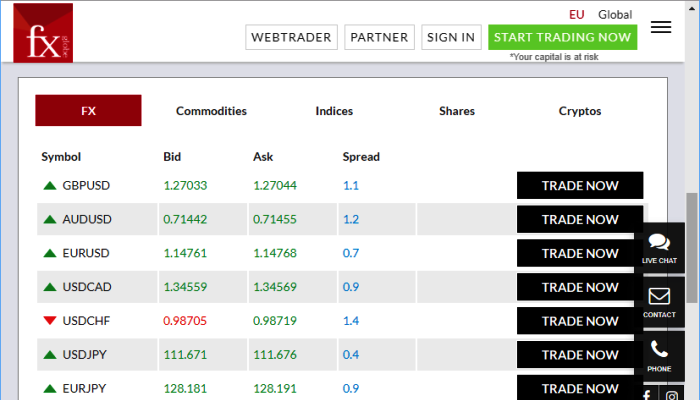The width and height of the screenshot is (700, 400).
Task: Click green up arrow beside GBPUSD
Action: coord(49,185)
